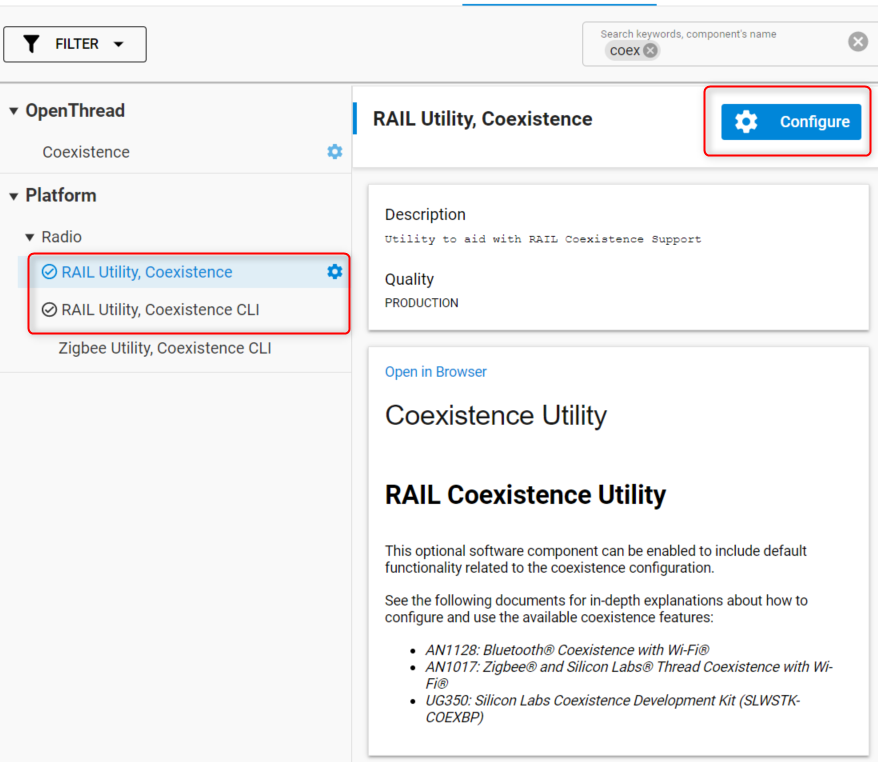878x762 pixels.
Task: Select Coexistence under OpenThread
Action: (86, 152)
